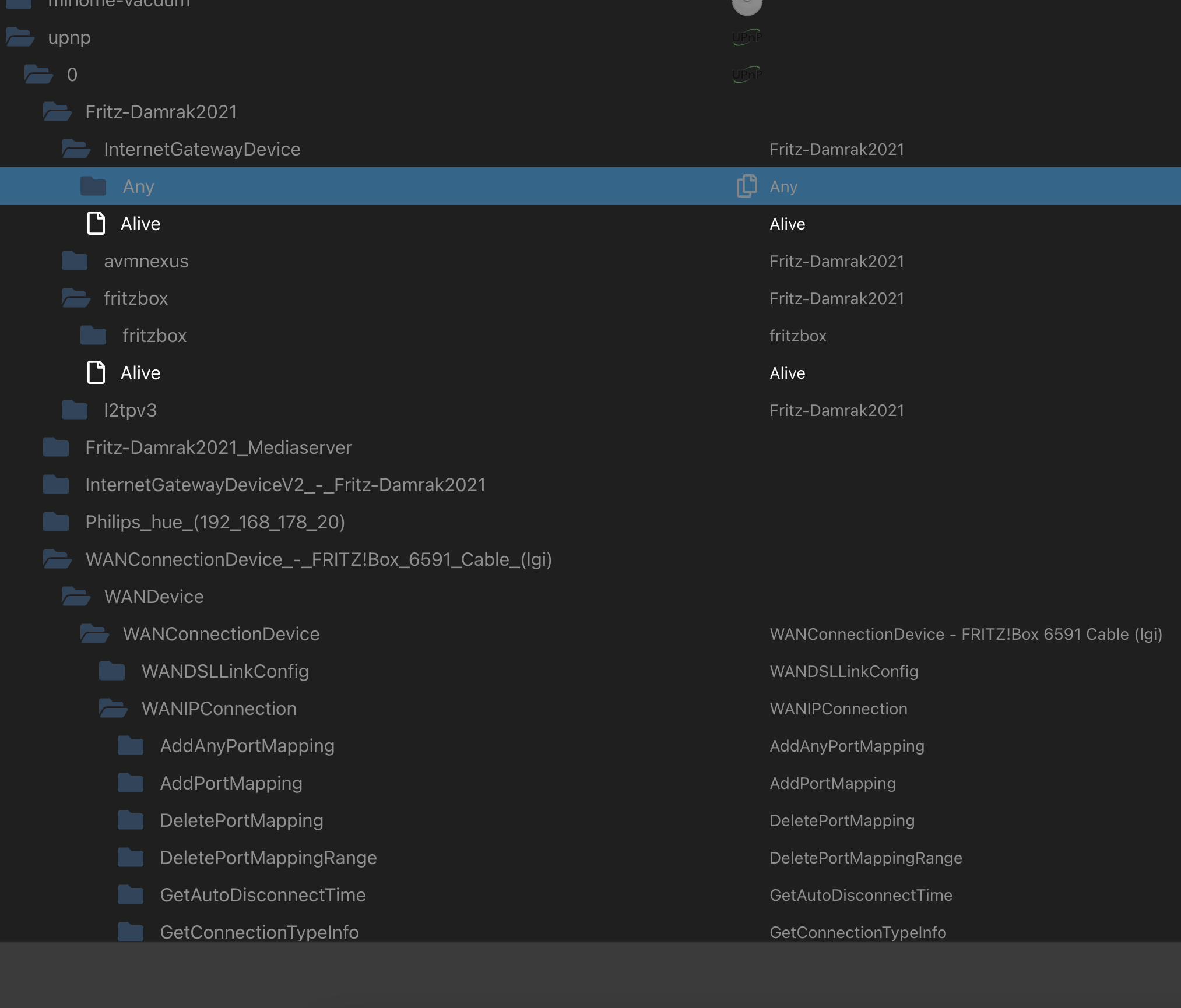Select the upnp tree label
The height and width of the screenshot is (1008, 1181).
pos(69,38)
